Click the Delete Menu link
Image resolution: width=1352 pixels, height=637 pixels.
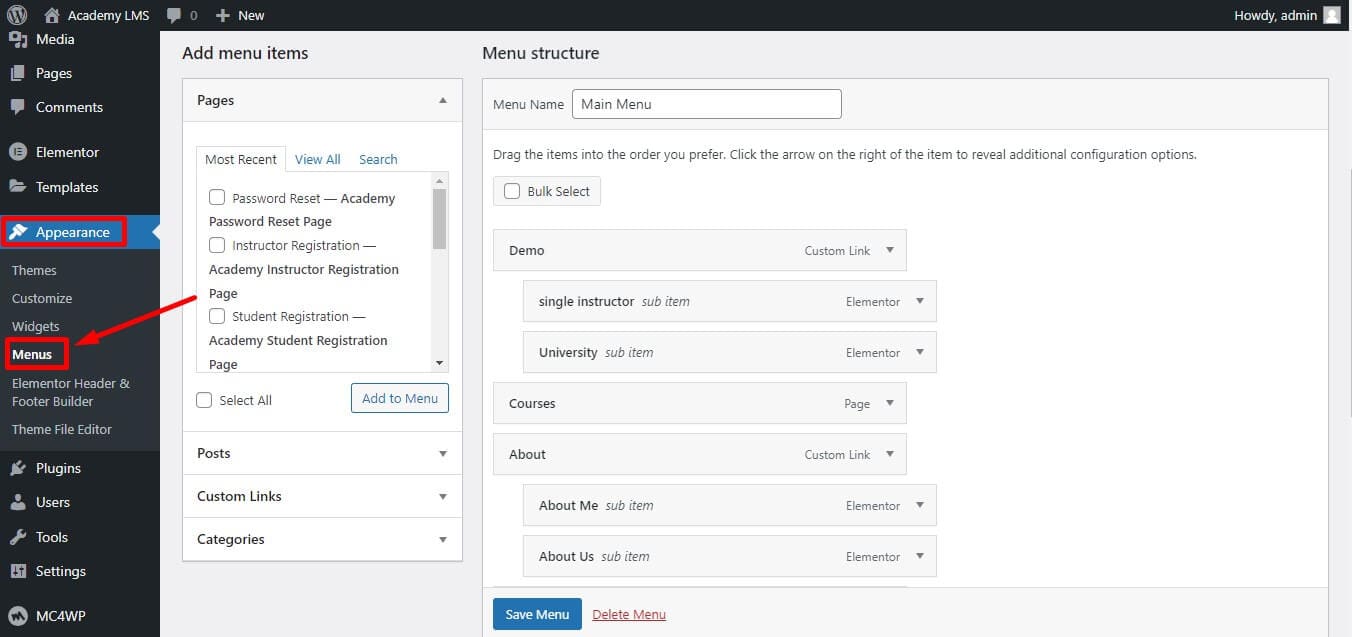pyautogui.click(x=629, y=614)
